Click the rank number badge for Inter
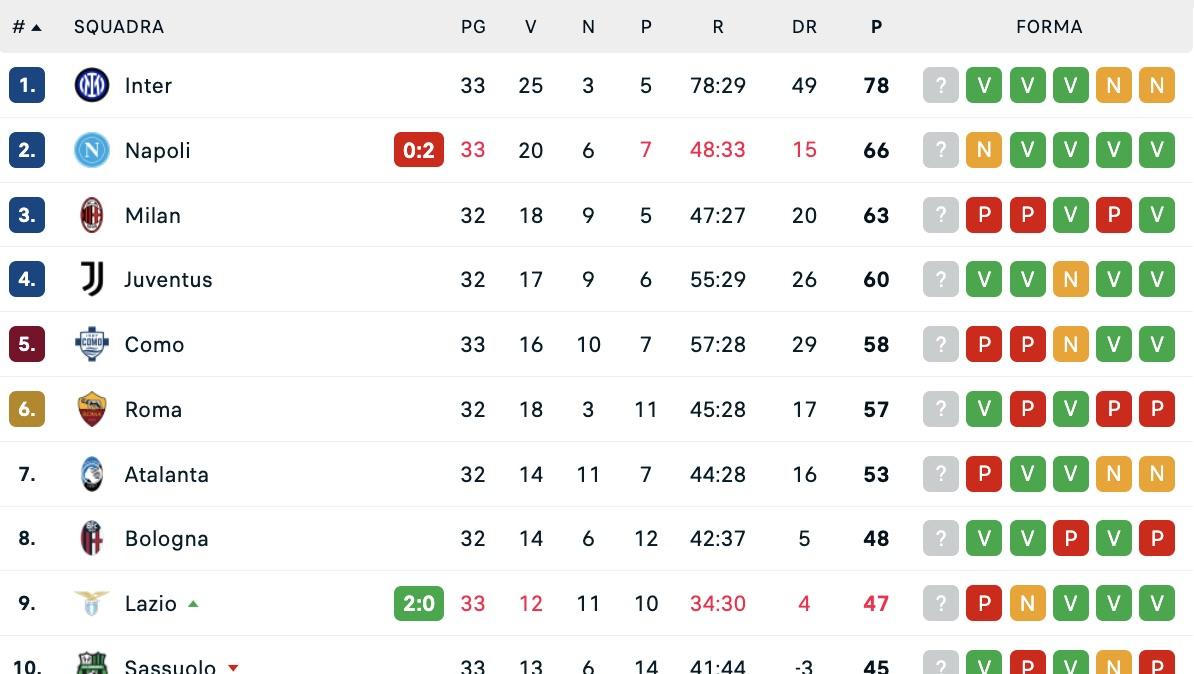 [x=27, y=85]
